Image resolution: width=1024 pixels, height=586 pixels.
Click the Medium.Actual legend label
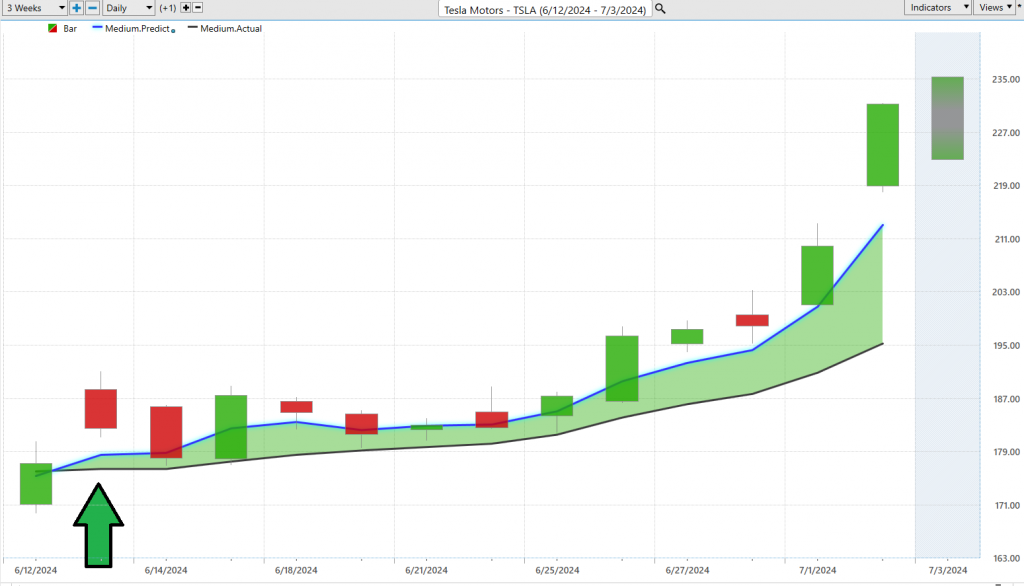tap(231, 29)
